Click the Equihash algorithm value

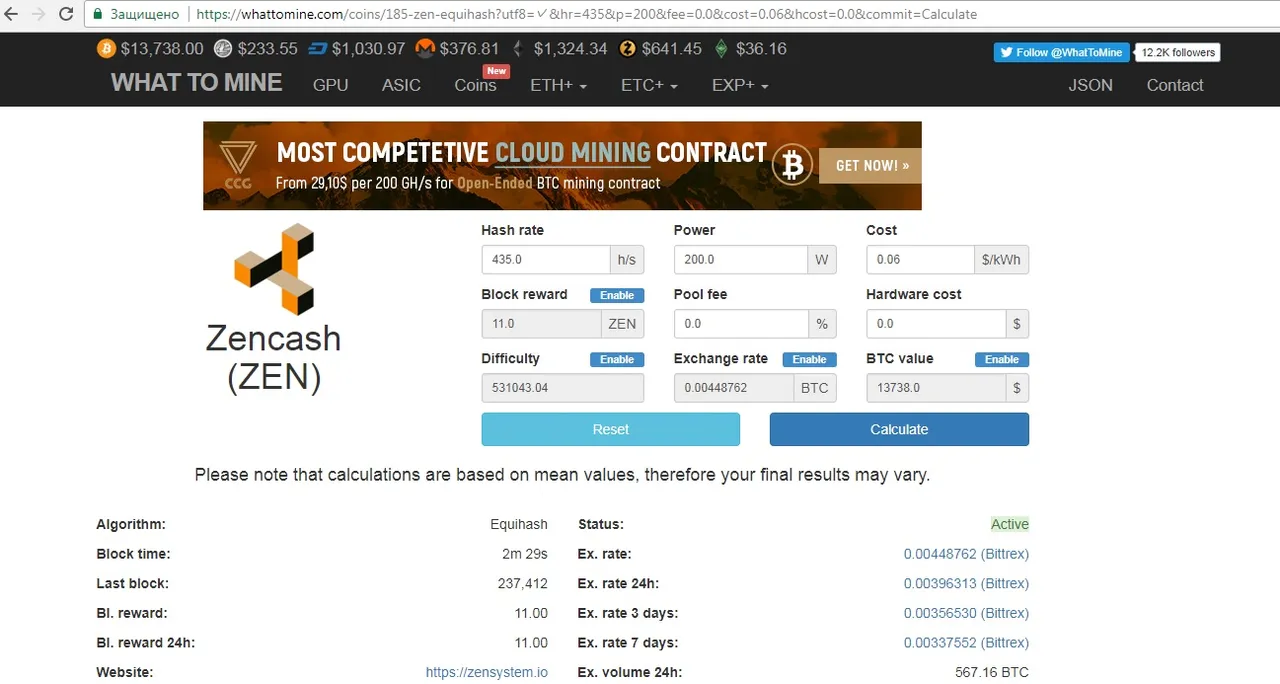(x=519, y=524)
